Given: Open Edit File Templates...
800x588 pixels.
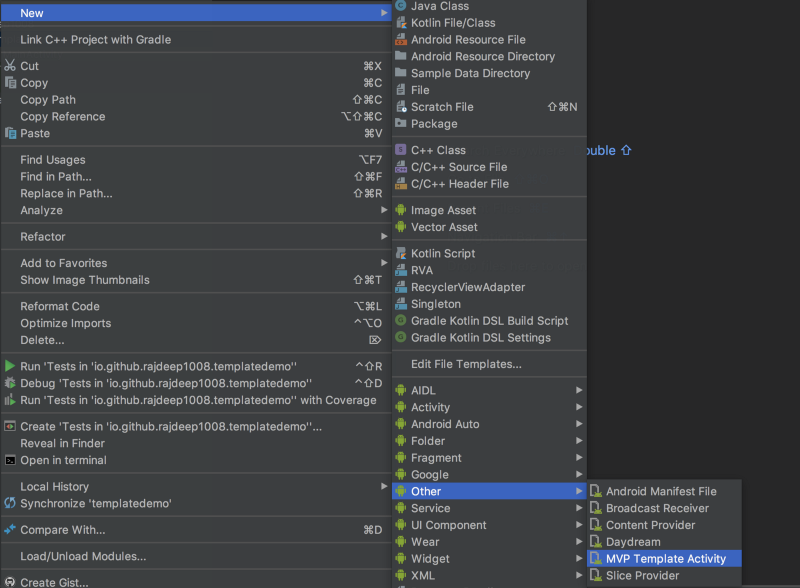Looking at the screenshot, I should (490, 364).
